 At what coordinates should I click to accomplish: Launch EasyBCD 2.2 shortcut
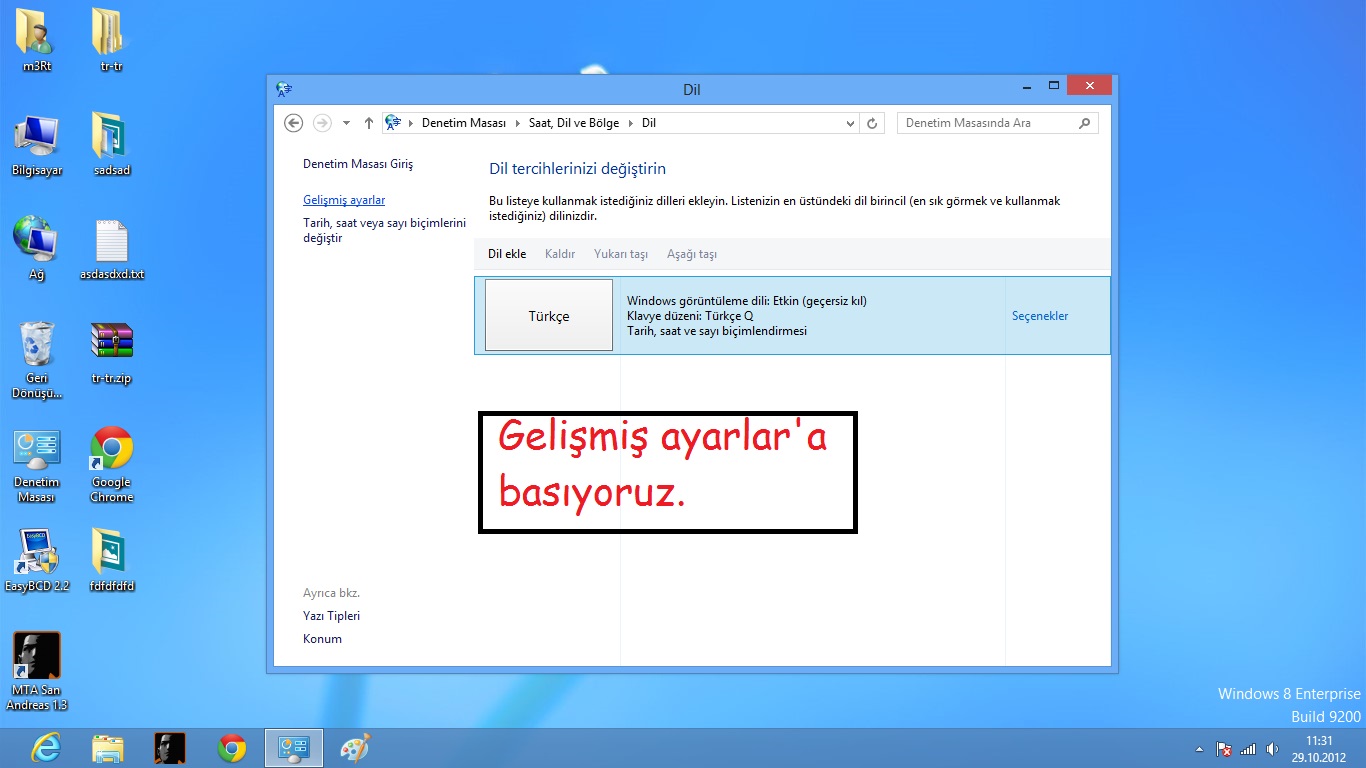pos(37,560)
